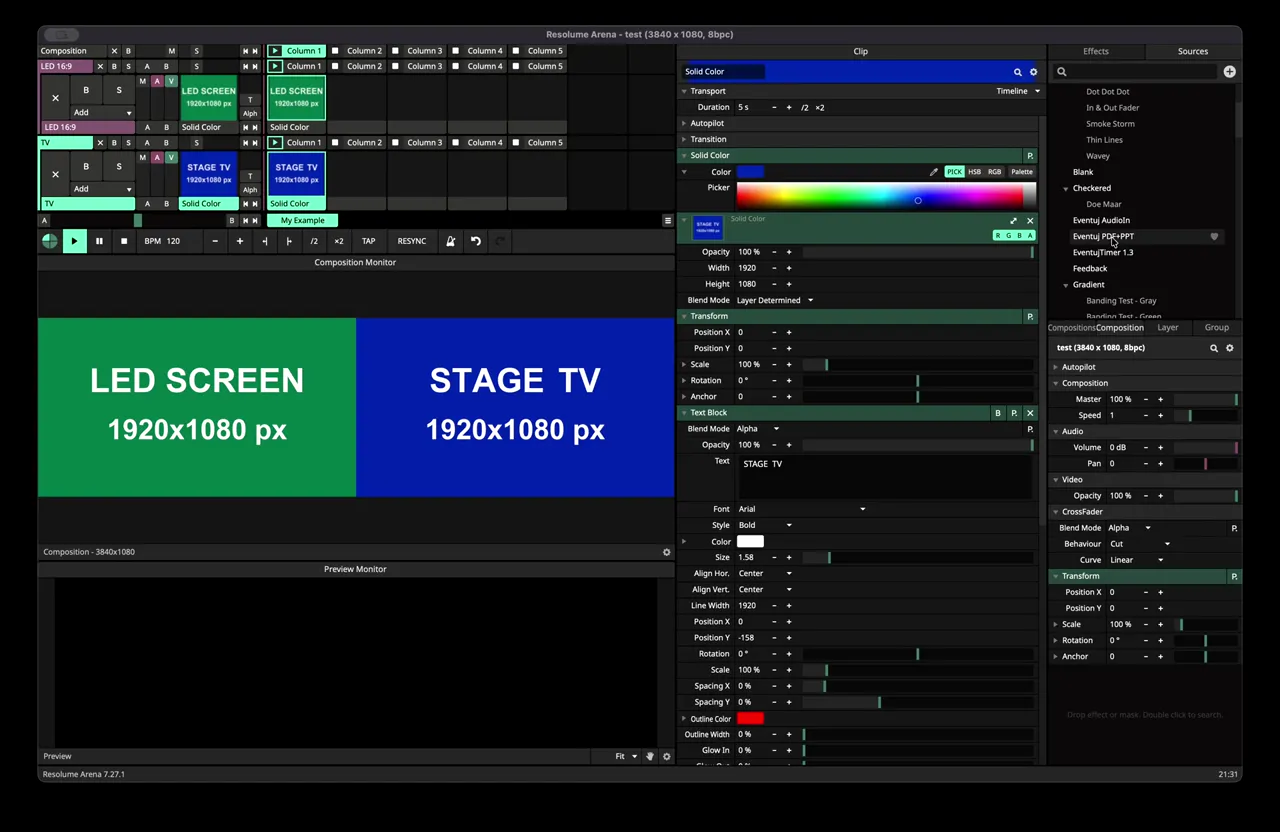Open Composition Monitor gear settings
1280x832 pixels.
pos(667,552)
